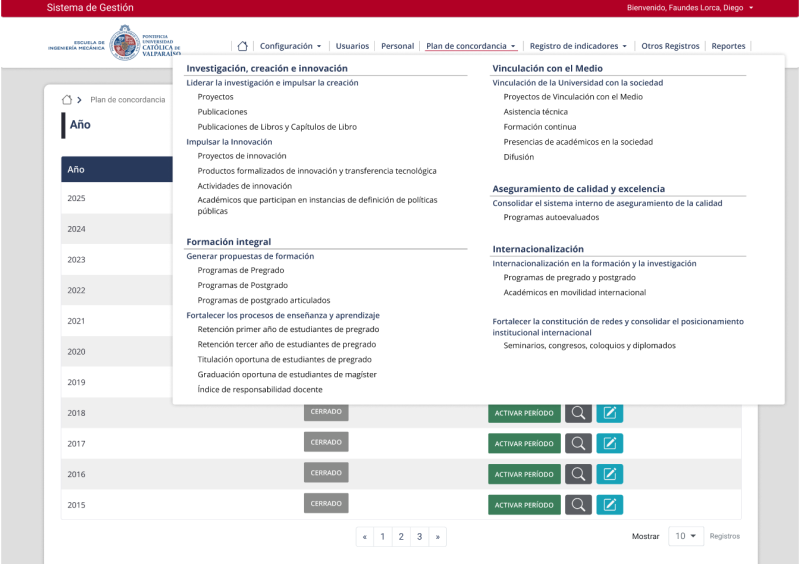Click the edit pencil icon for 2015
800x564 pixels.
[x=610, y=504]
